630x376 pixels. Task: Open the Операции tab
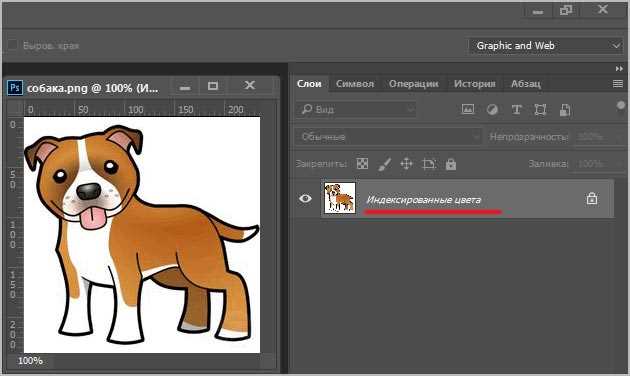(413, 84)
